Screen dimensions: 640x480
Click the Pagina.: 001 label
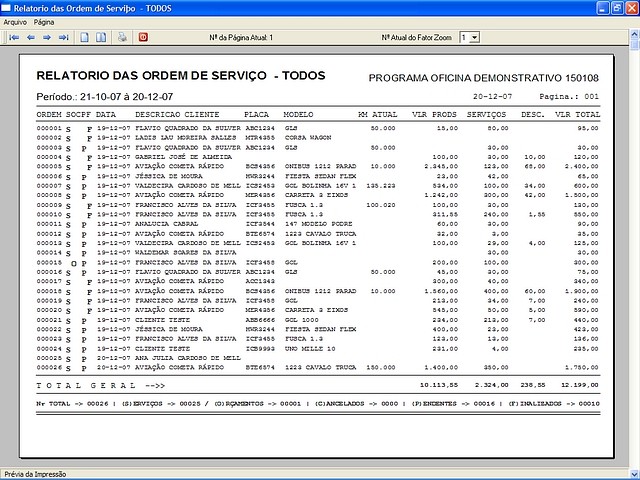[x=569, y=97]
